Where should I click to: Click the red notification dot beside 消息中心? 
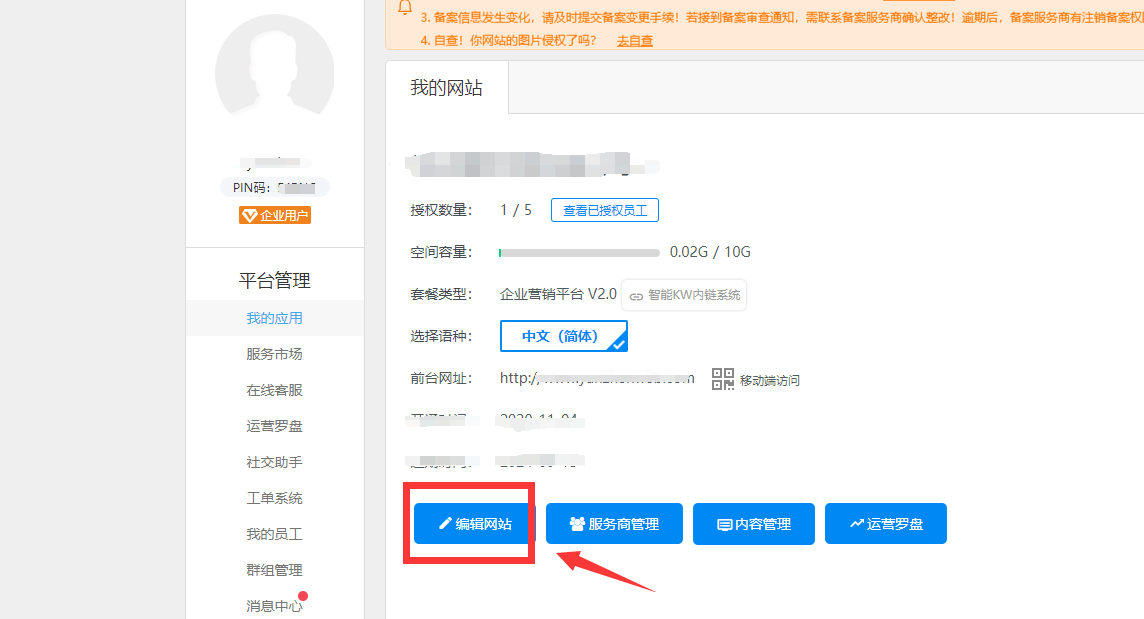(x=303, y=598)
